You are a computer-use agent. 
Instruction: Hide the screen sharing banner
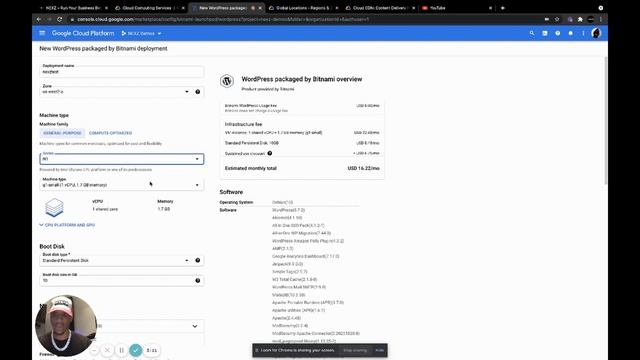pos(380,350)
